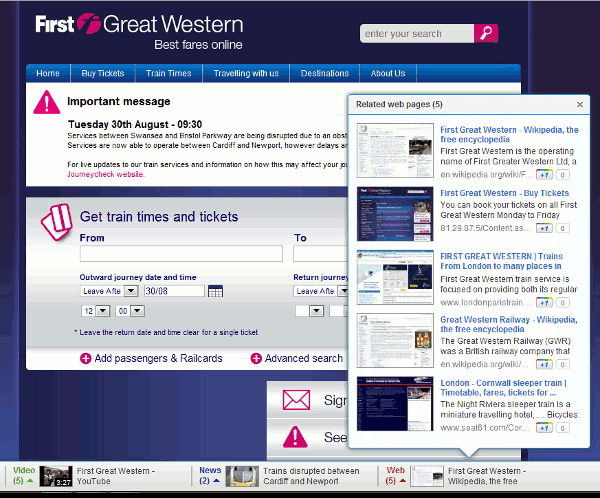Click the pink warning triangle beside Important message
Image resolution: width=600 pixels, height=498 pixels.
click(47, 102)
